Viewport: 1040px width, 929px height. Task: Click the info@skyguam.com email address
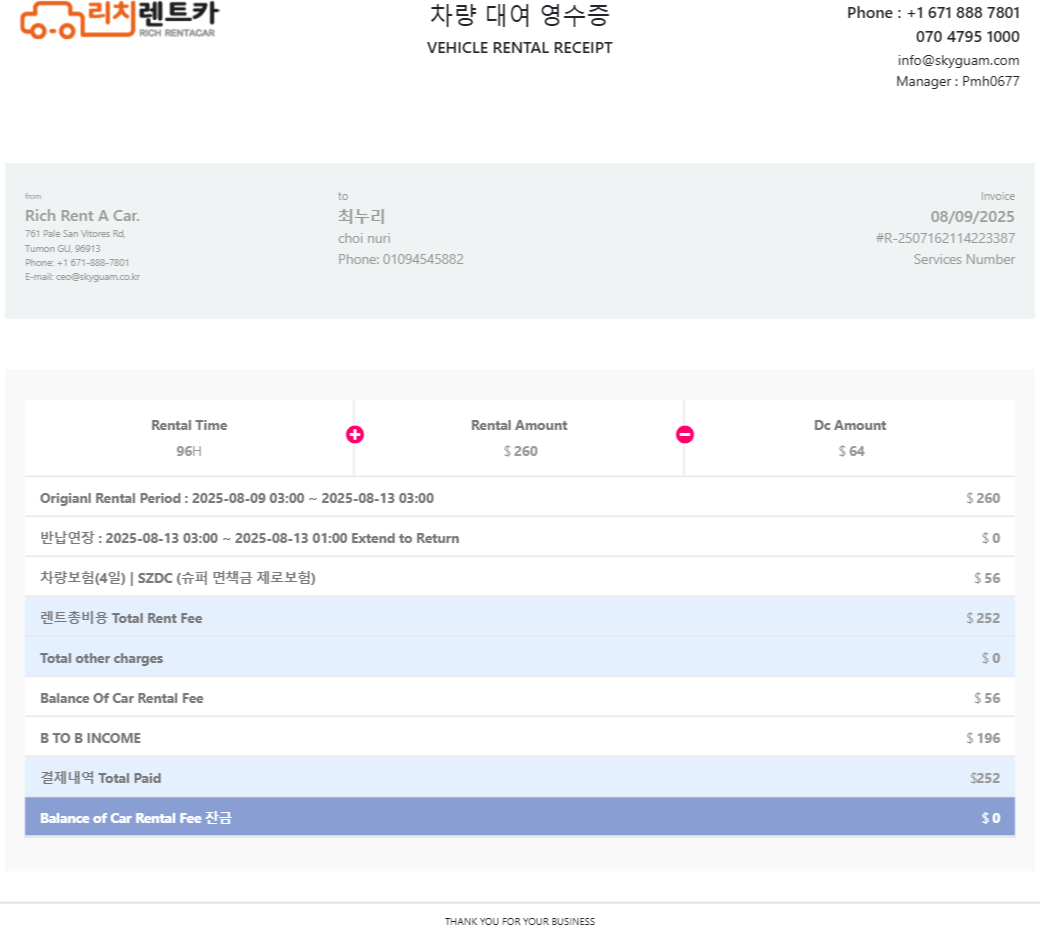click(x=958, y=60)
